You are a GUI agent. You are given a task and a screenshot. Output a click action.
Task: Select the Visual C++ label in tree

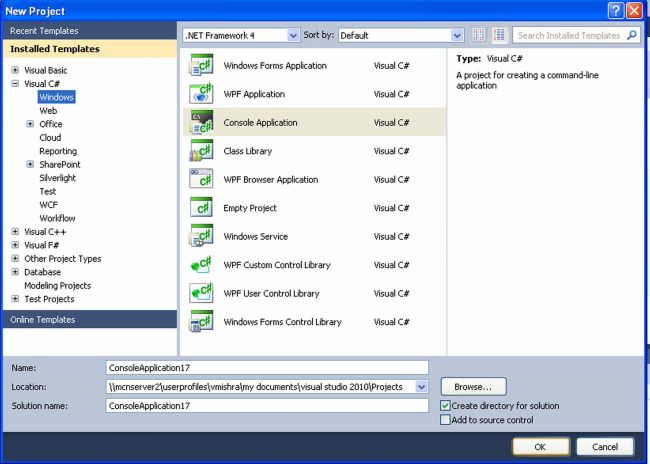(45, 231)
